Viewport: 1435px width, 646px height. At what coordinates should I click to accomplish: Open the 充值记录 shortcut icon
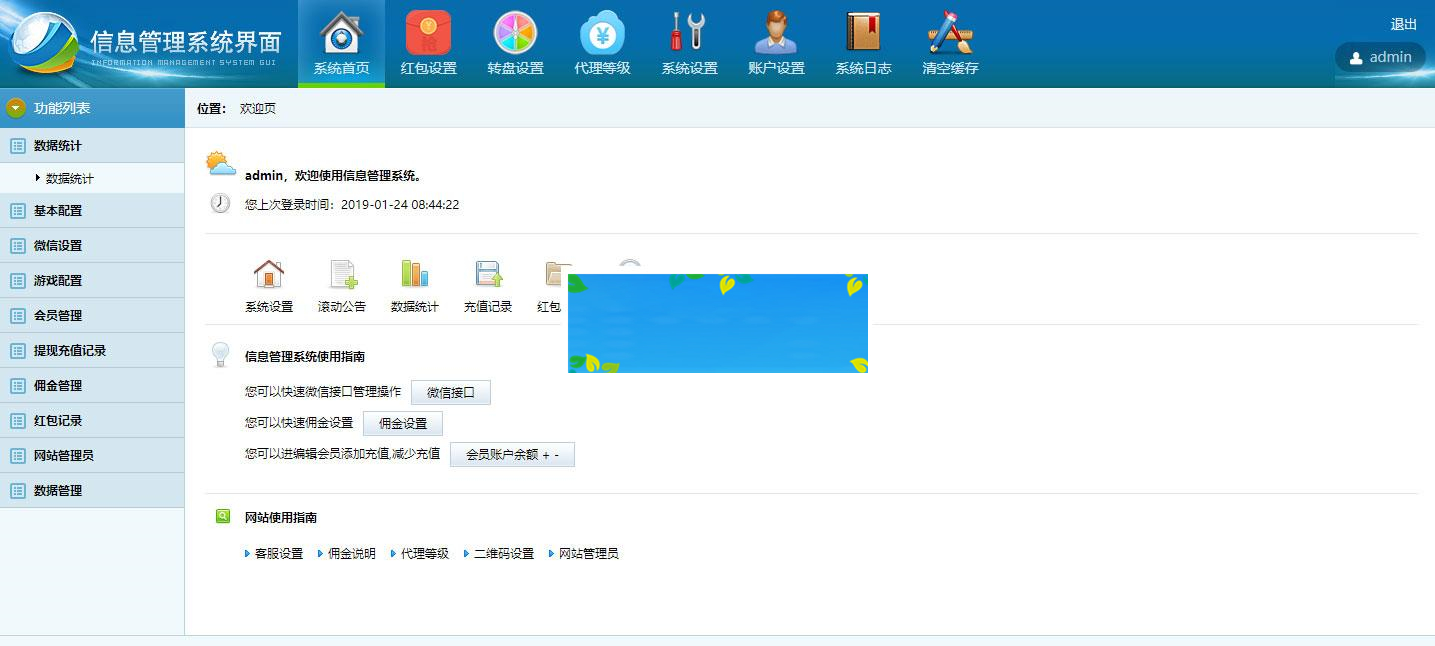point(488,283)
